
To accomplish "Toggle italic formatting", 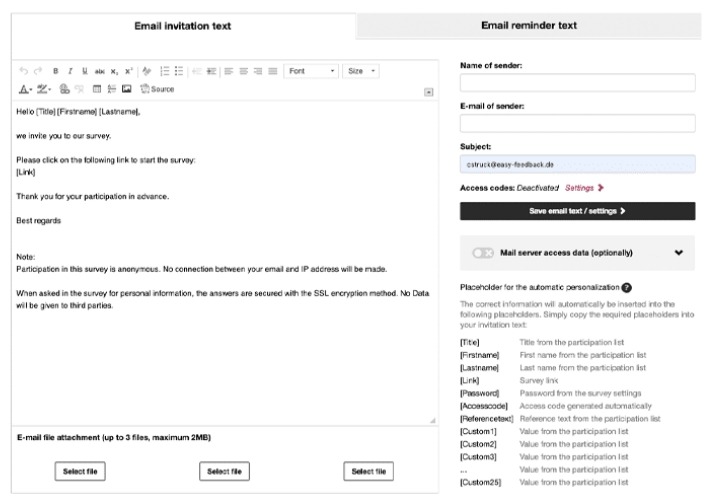I will 70,71.
